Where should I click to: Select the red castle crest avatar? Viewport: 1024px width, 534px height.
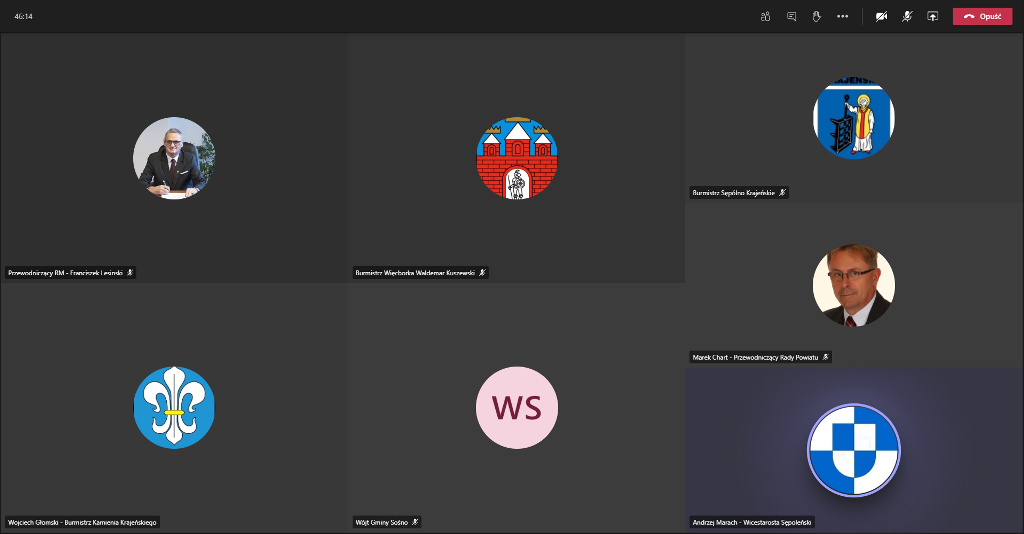pos(517,158)
